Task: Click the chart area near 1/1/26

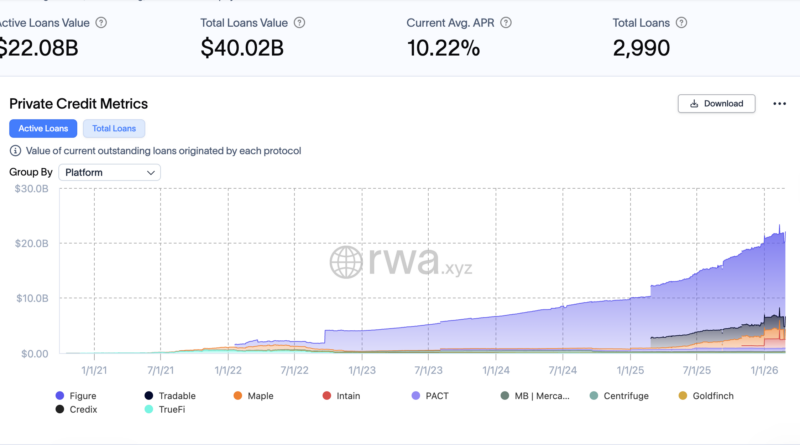Action: click(764, 300)
